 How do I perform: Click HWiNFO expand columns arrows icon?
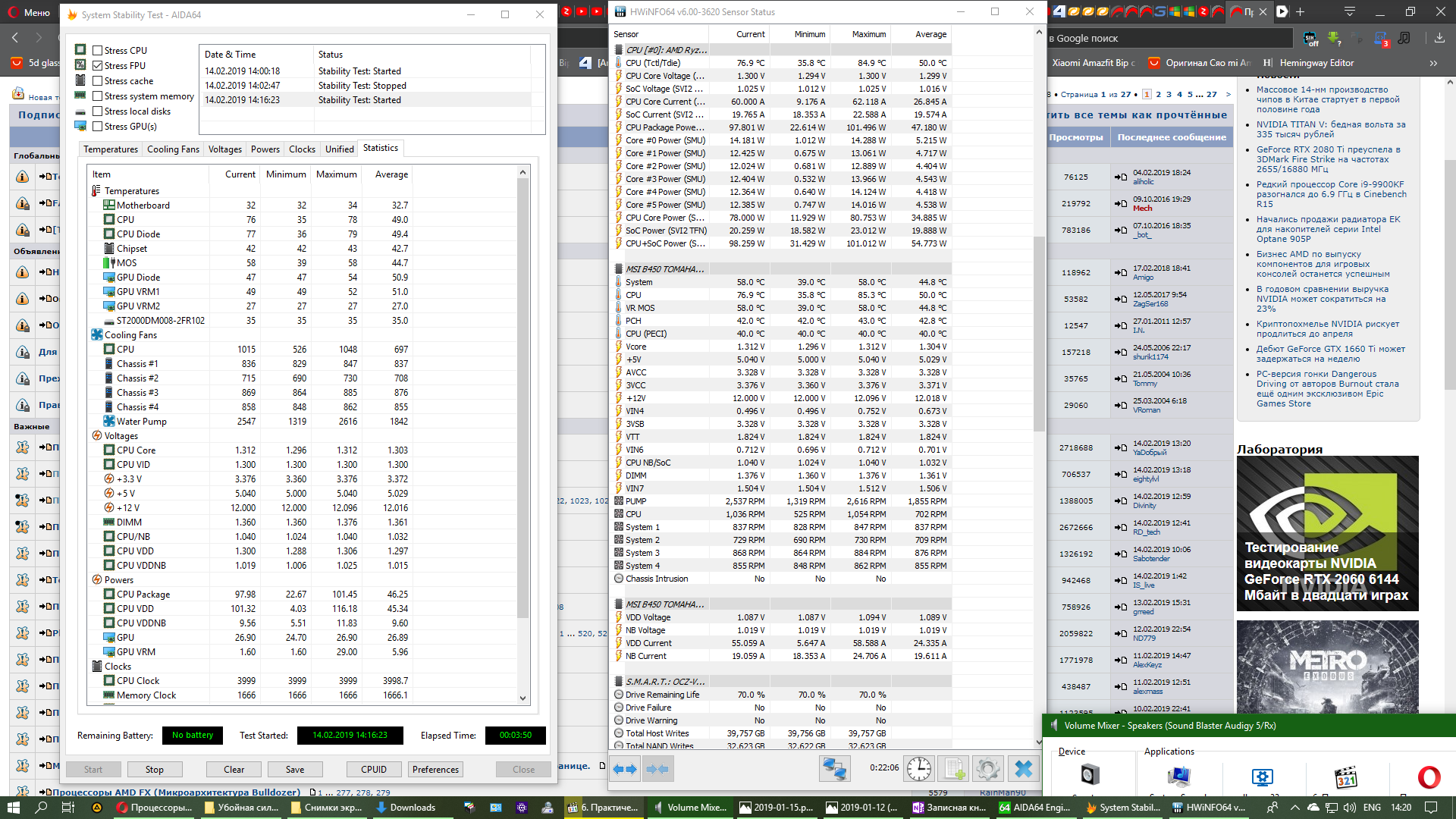[624, 769]
